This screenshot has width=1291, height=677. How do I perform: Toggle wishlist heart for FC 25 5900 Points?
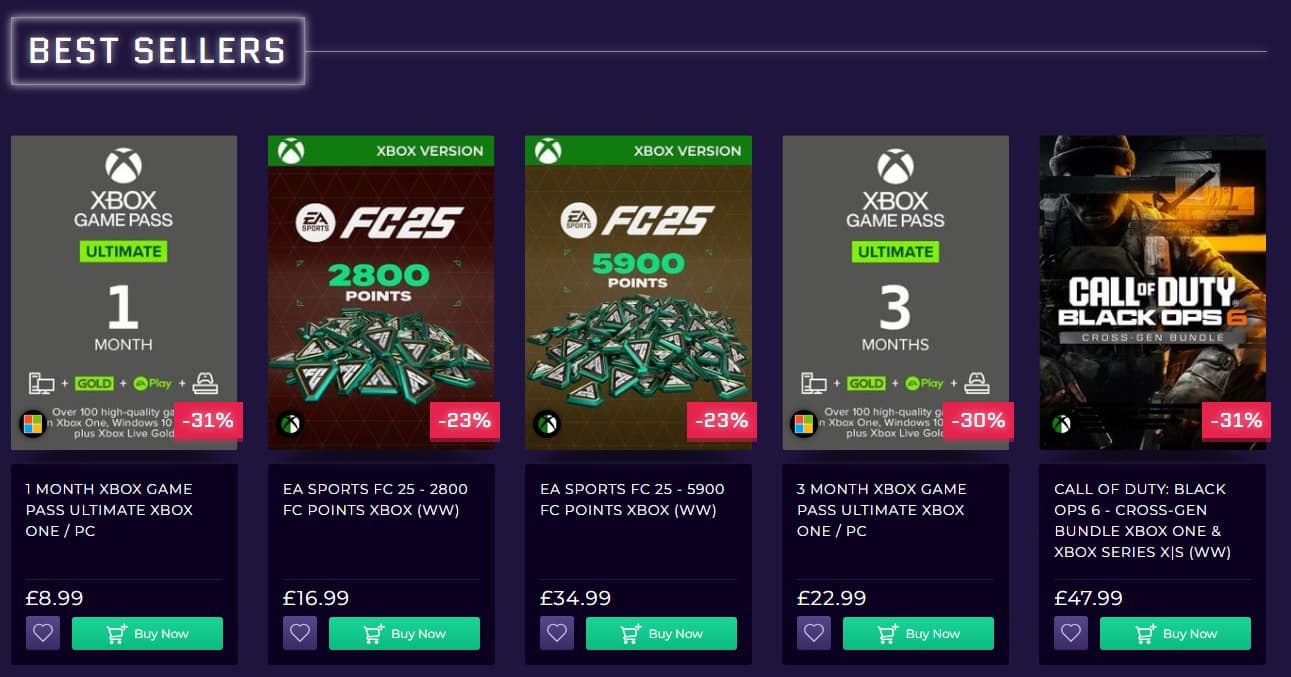pos(557,633)
